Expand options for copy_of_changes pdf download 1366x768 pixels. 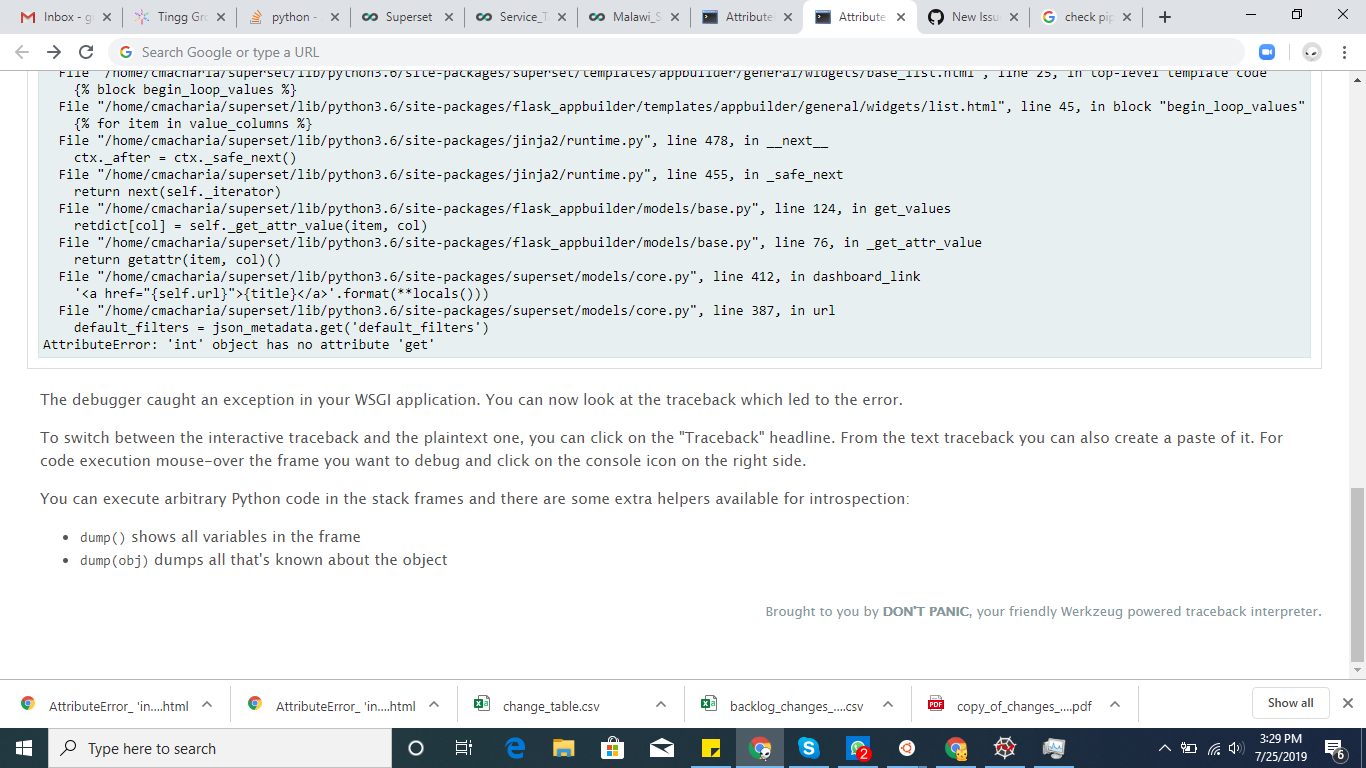[x=1113, y=704]
